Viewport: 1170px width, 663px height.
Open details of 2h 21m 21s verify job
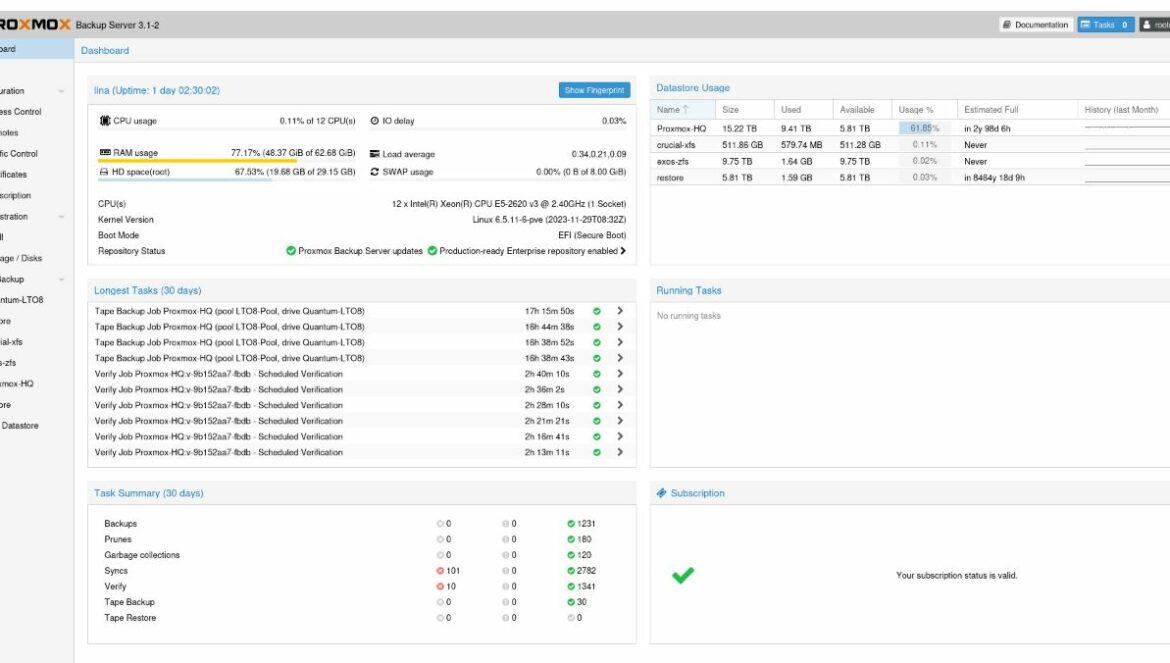(620, 421)
